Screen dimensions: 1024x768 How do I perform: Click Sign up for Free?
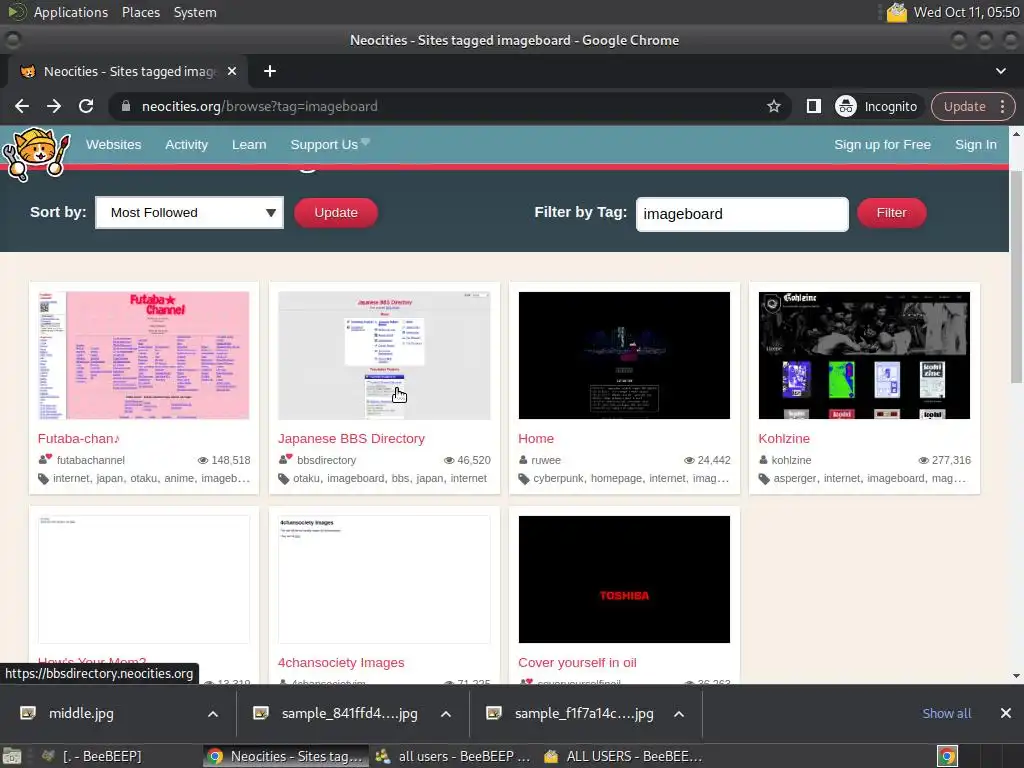coord(882,144)
